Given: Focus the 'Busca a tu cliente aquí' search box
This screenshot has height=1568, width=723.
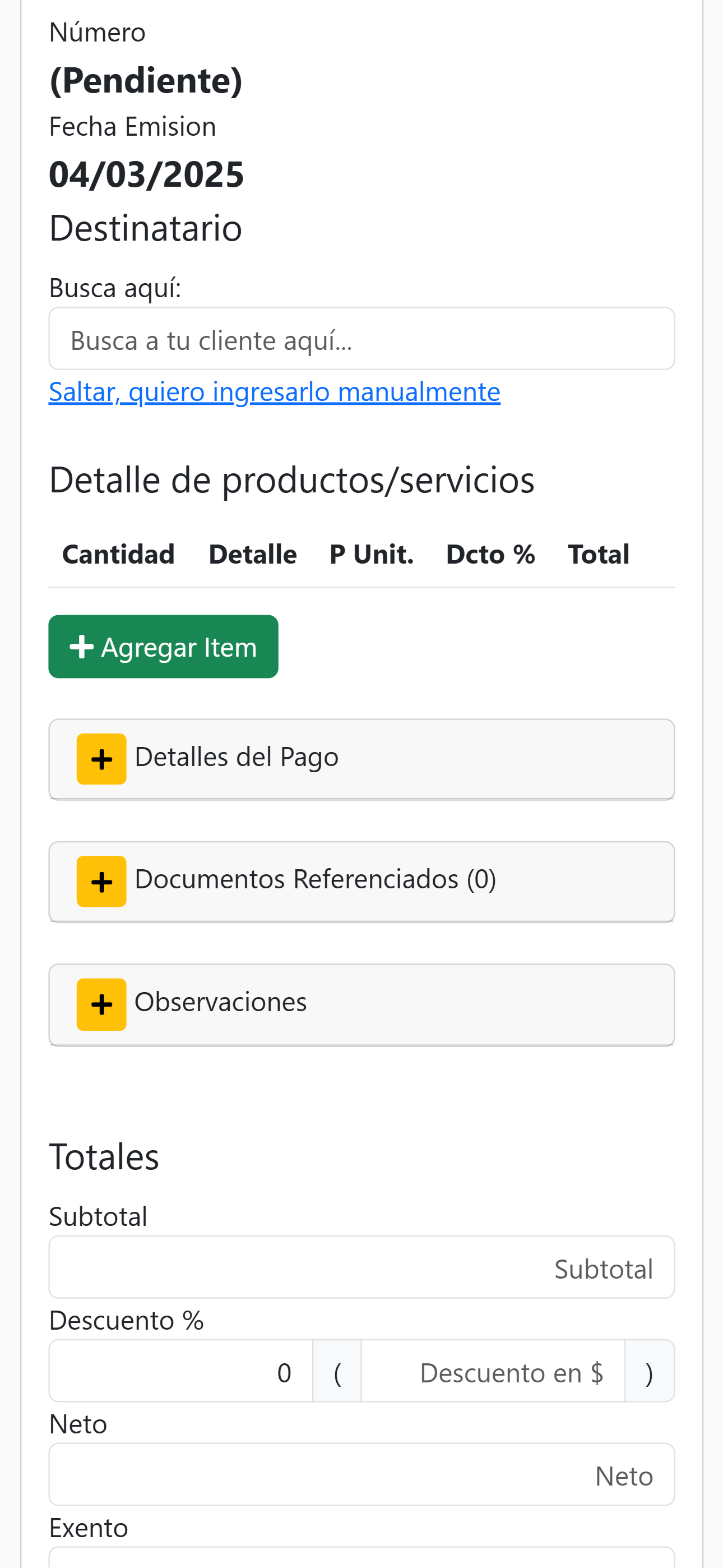Looking at the screenshot, I should tap(361, 338).
